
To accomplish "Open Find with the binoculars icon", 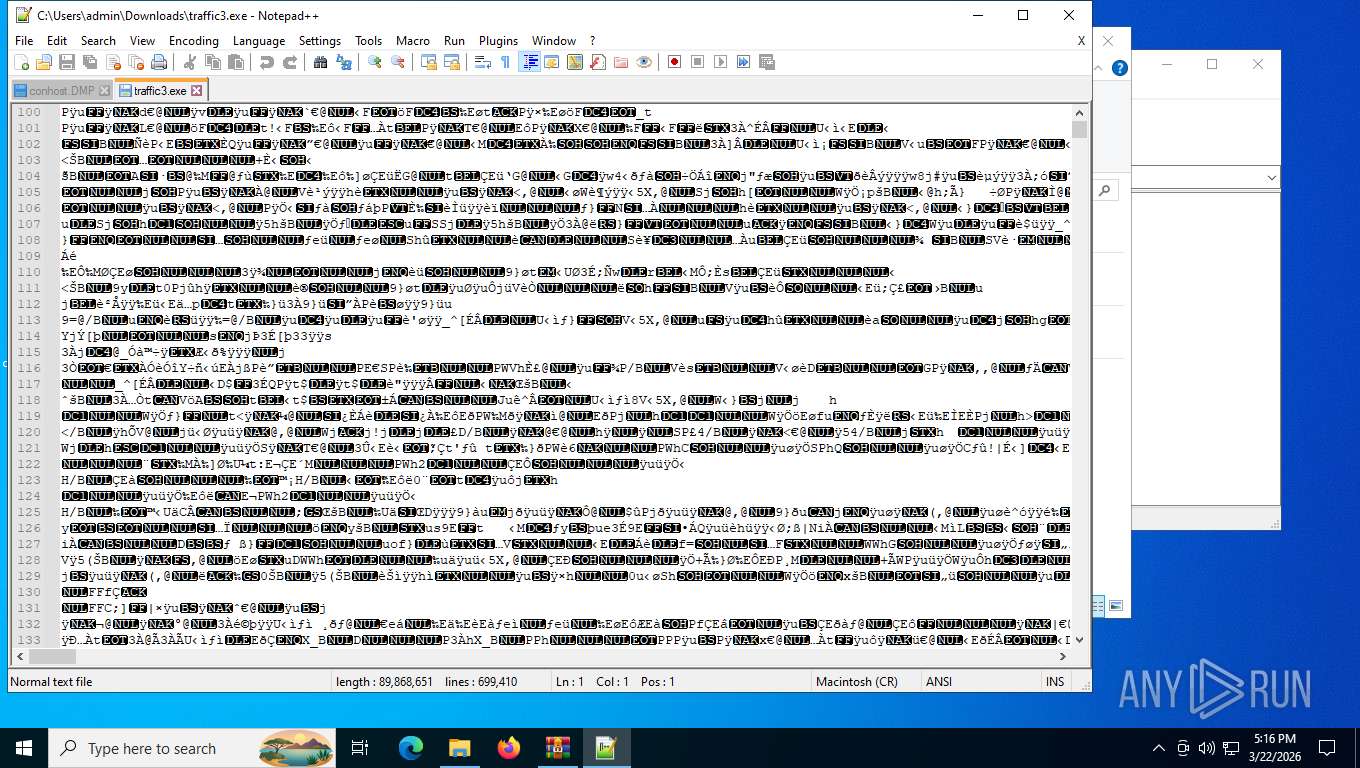I will click(x=320, y=62).
